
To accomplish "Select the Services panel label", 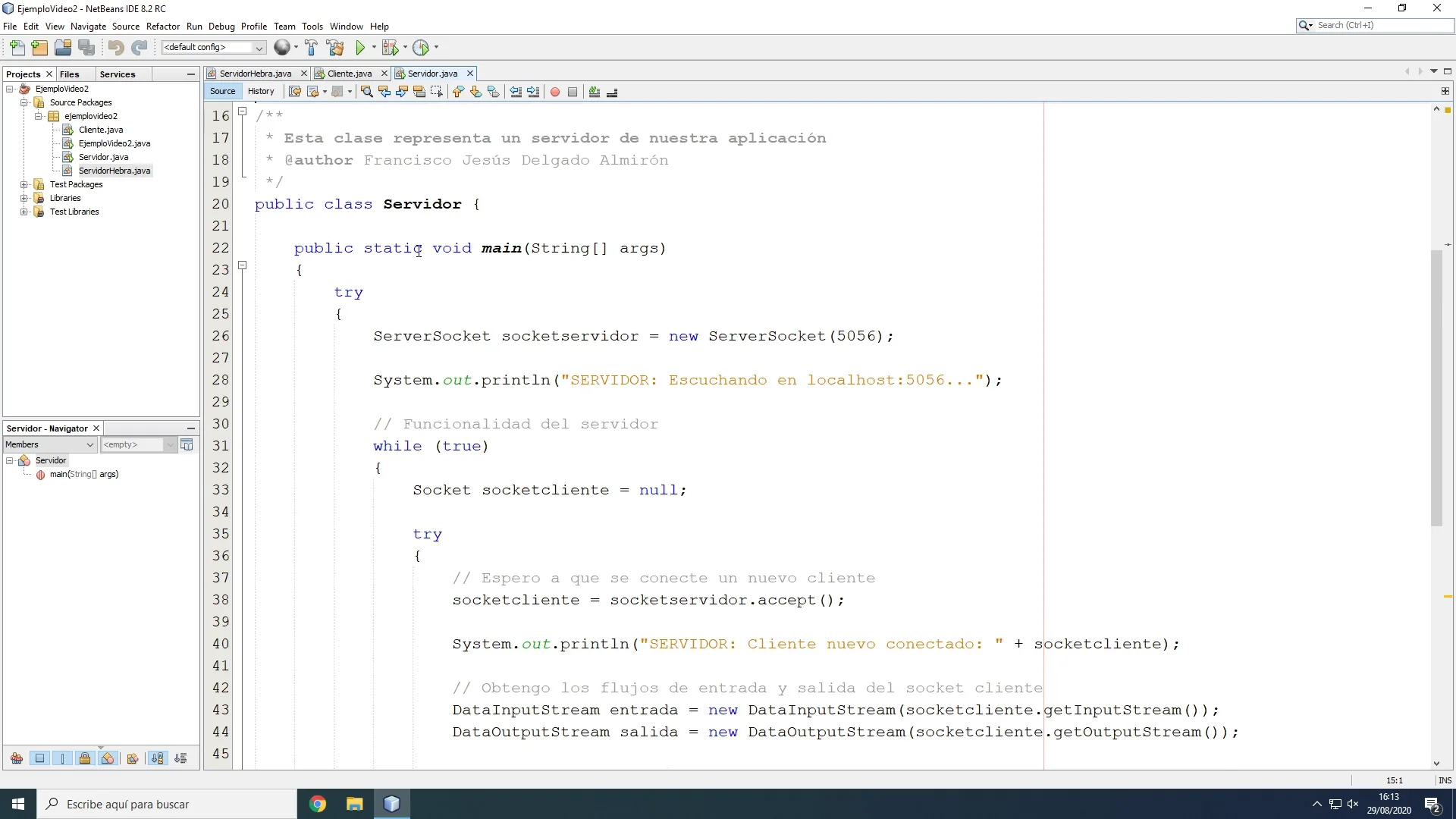I will click(118, 74).
